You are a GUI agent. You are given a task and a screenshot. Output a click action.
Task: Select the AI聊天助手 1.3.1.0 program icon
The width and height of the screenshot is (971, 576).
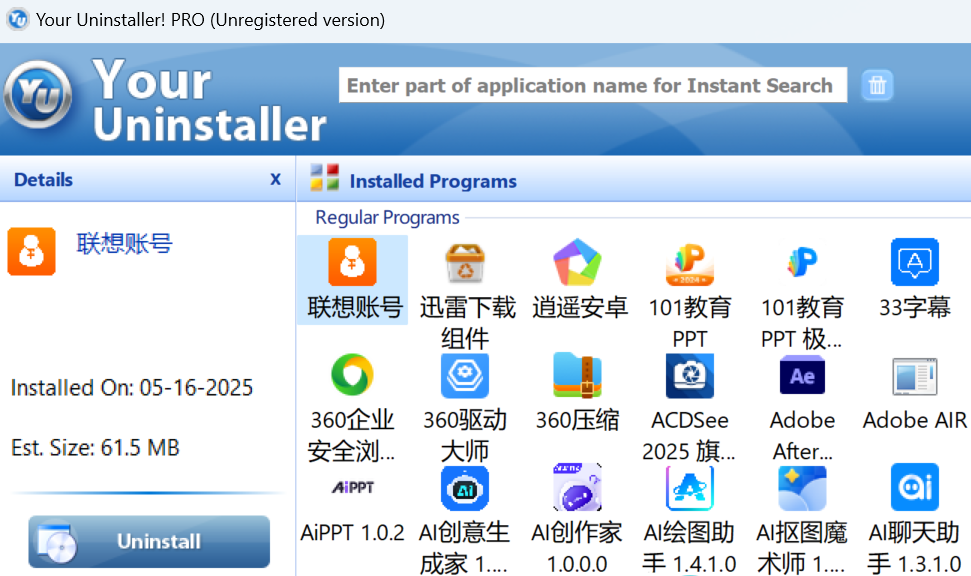[x=915, y=488]
